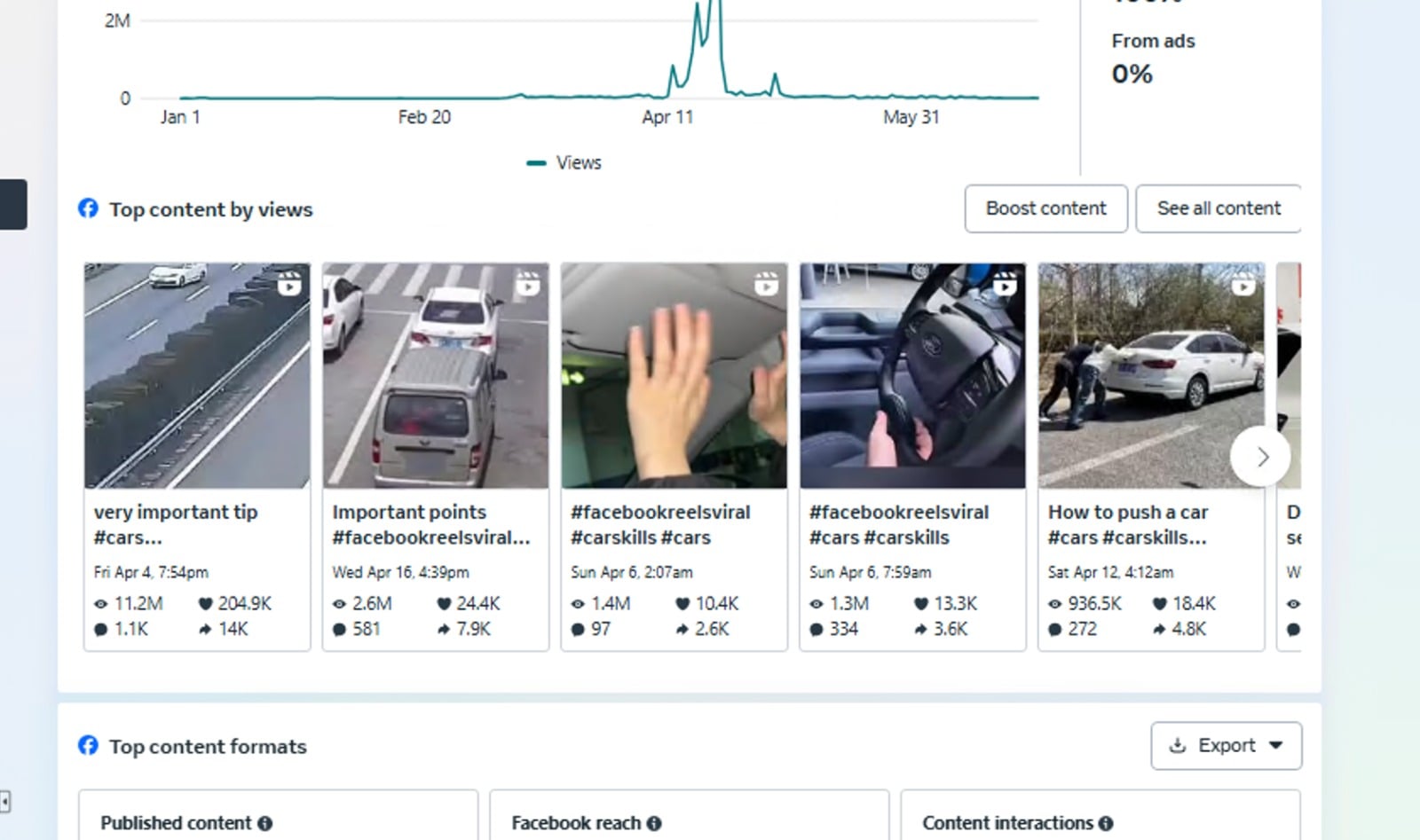
Task: Toggle the Views legend on chart
Action: pyautogui.click(x=564, y=162)
